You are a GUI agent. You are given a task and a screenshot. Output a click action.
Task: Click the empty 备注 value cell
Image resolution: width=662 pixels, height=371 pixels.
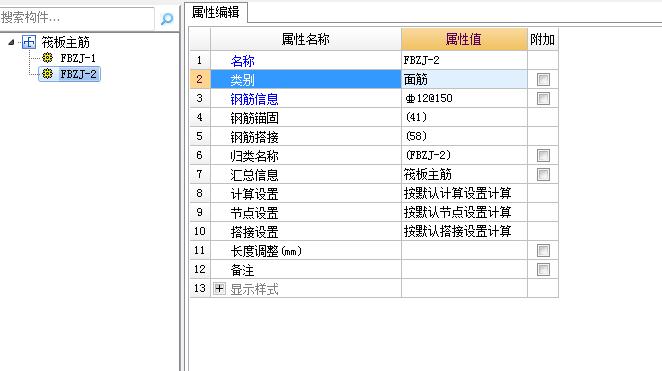(464, 269)
